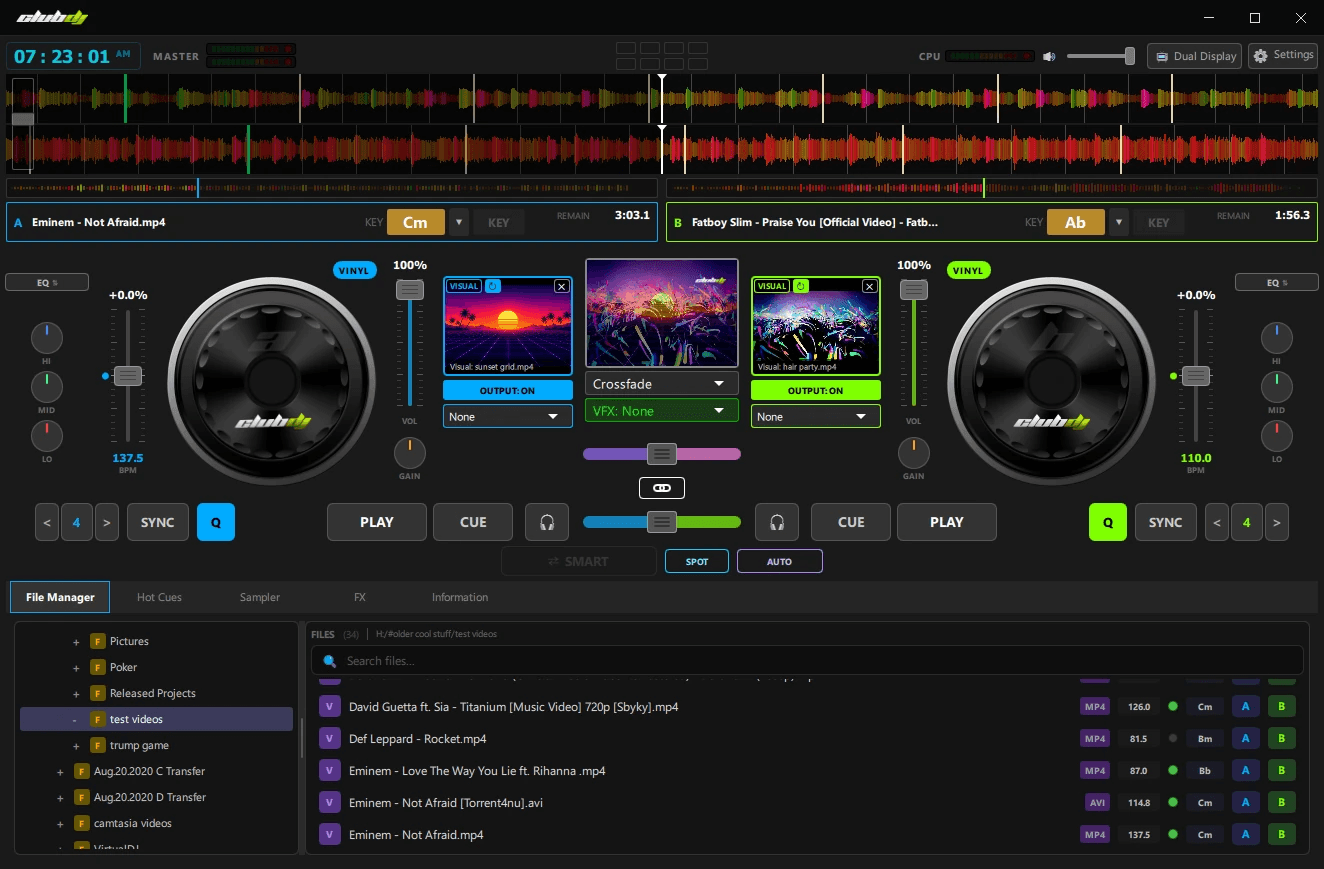Decrease deck A loop length with left arrow
The width and height of the screenshot is (1324, 869).
pyautogui.click(x=47, y=522)
